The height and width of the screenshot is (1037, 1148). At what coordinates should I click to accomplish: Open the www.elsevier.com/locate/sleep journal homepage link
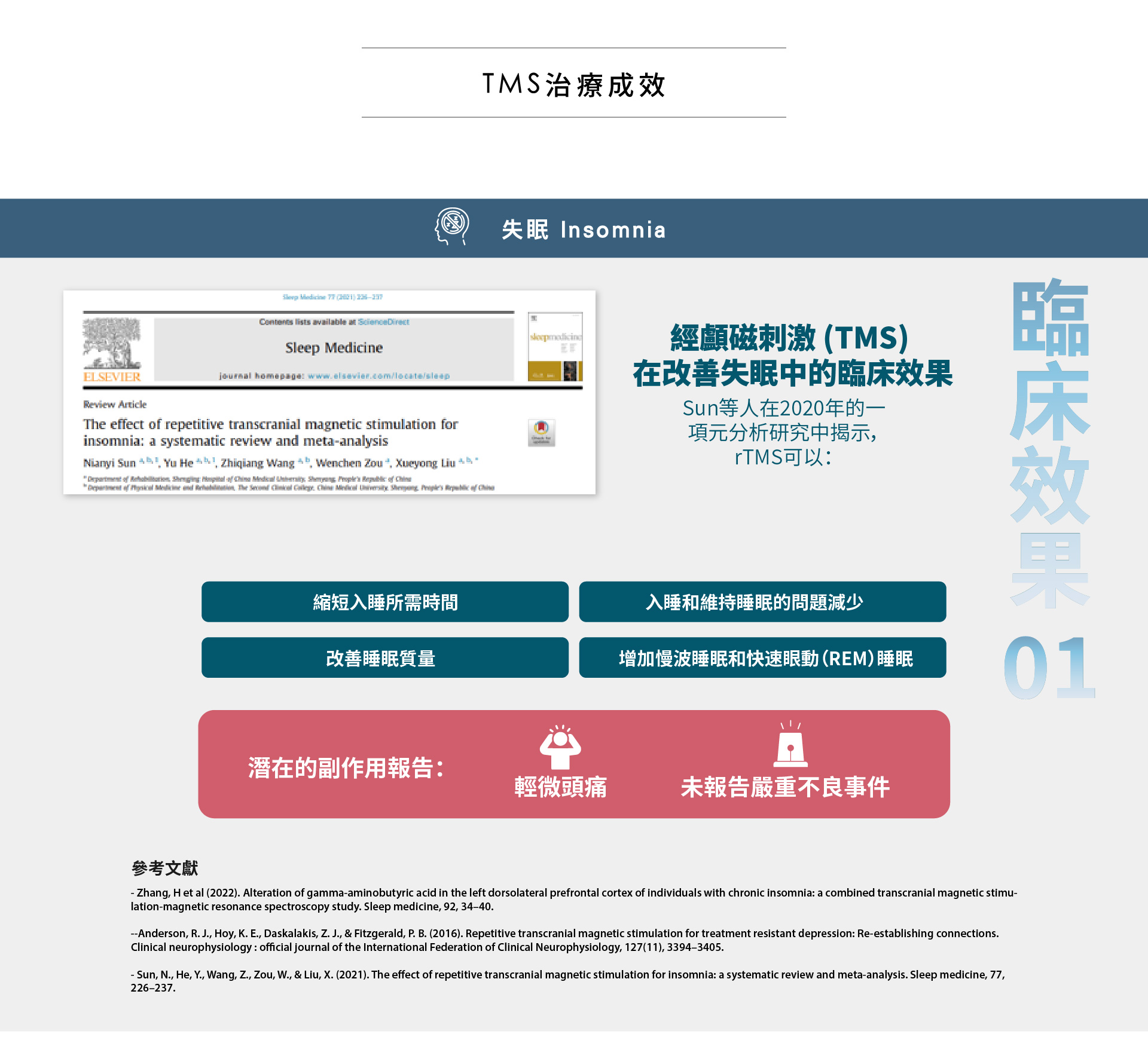tap(378, 376)
